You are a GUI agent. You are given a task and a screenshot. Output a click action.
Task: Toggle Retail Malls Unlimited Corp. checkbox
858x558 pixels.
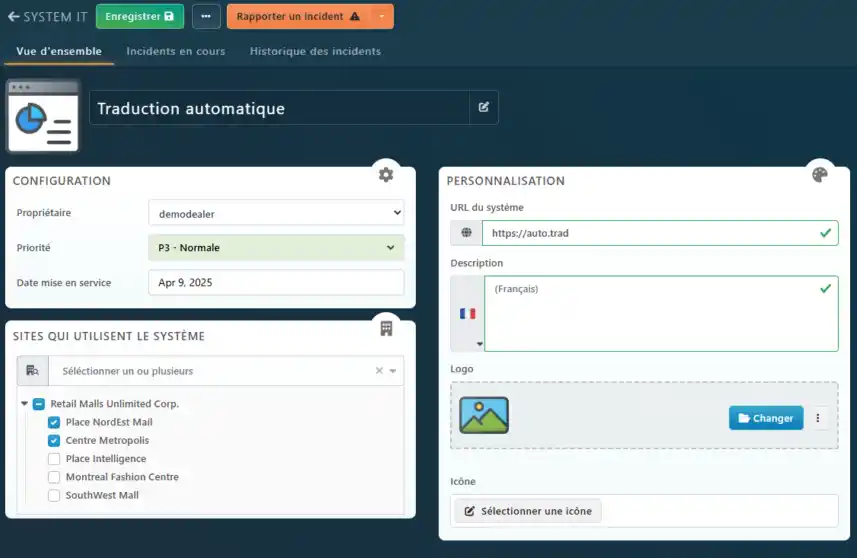coord(38,404)
